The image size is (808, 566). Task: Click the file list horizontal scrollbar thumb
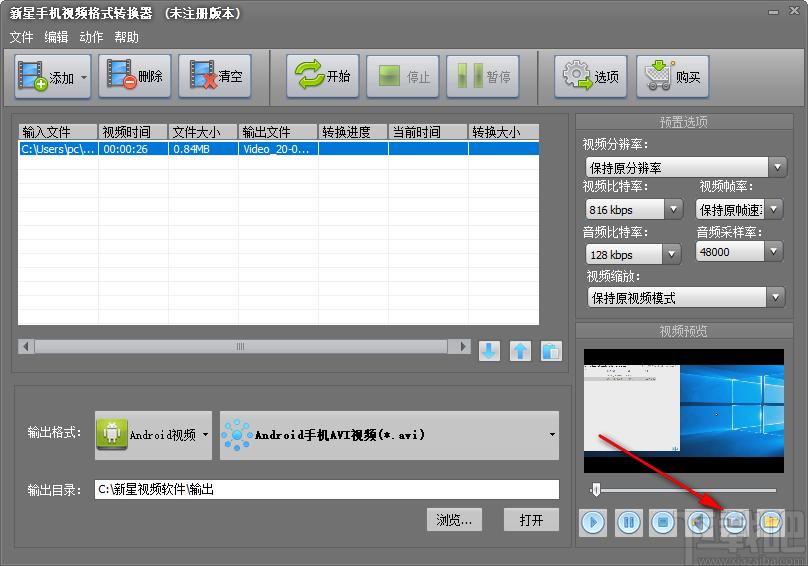point(241,346)
